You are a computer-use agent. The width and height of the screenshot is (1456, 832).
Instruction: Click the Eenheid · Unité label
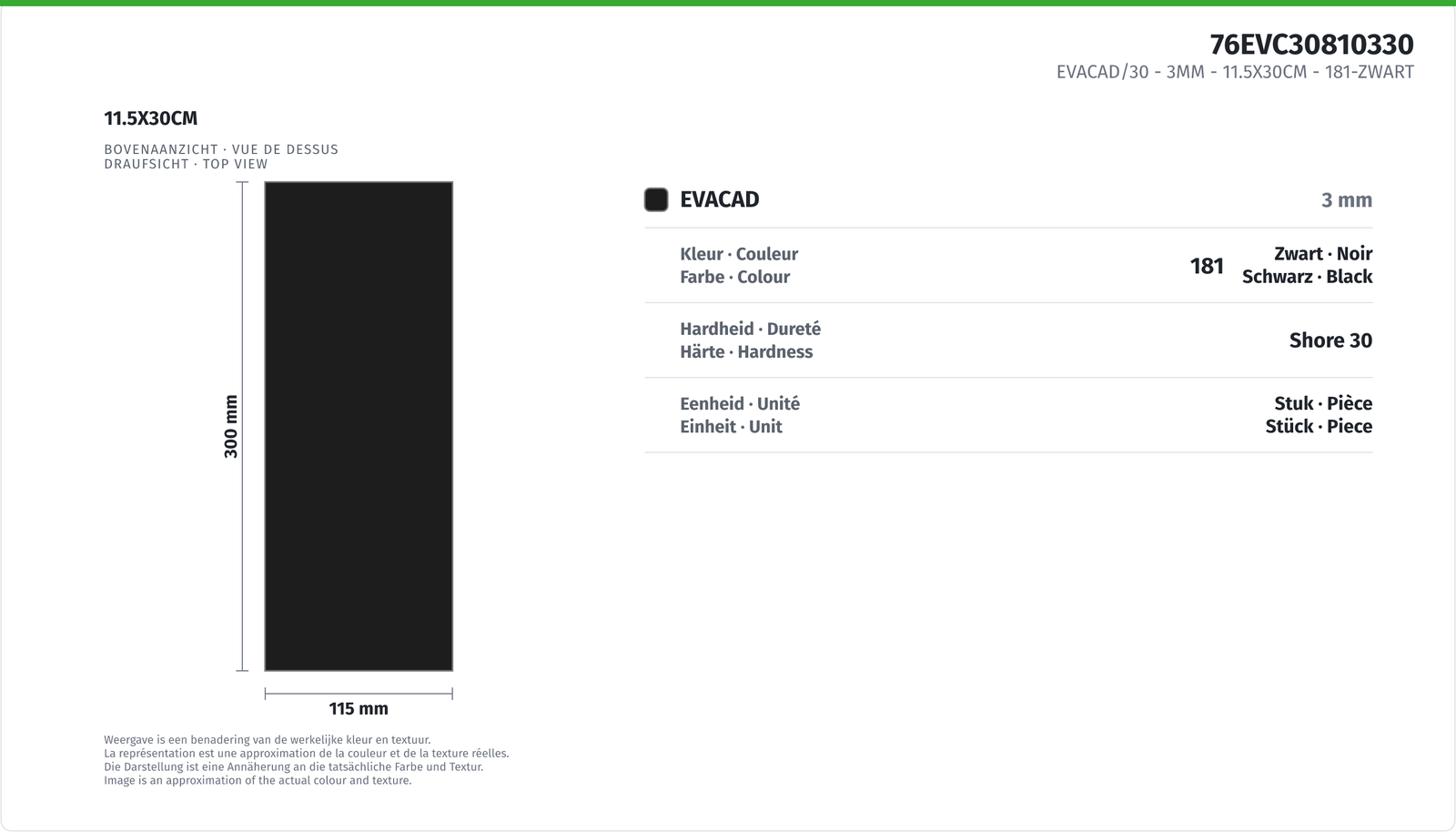click(740, 403)
